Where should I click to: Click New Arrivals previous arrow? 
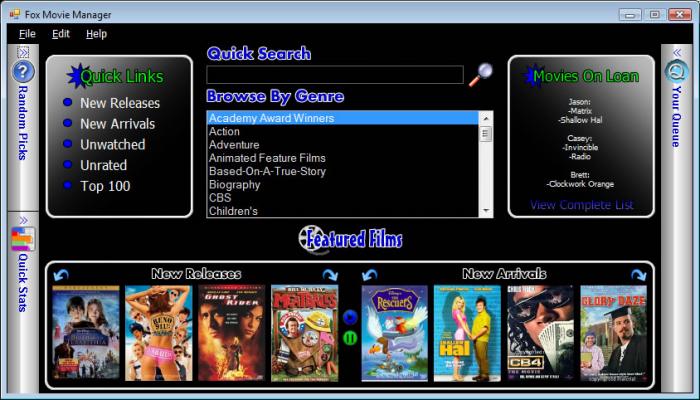370,275
